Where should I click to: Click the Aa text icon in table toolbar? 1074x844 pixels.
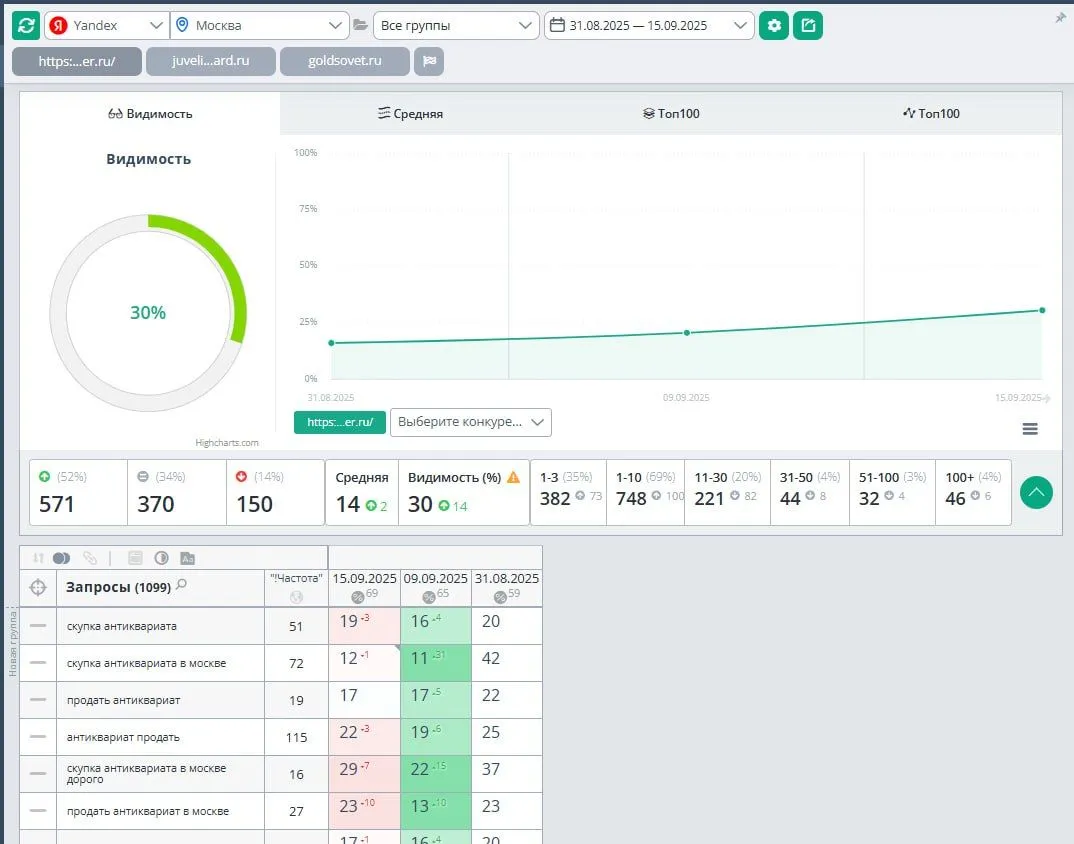click(188, 558)
